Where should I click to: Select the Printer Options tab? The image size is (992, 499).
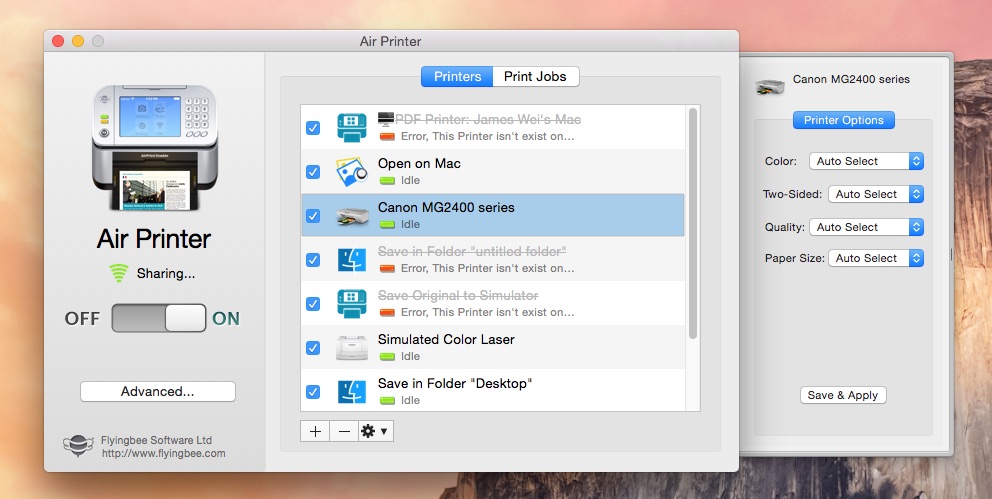[x=843, y=120]
